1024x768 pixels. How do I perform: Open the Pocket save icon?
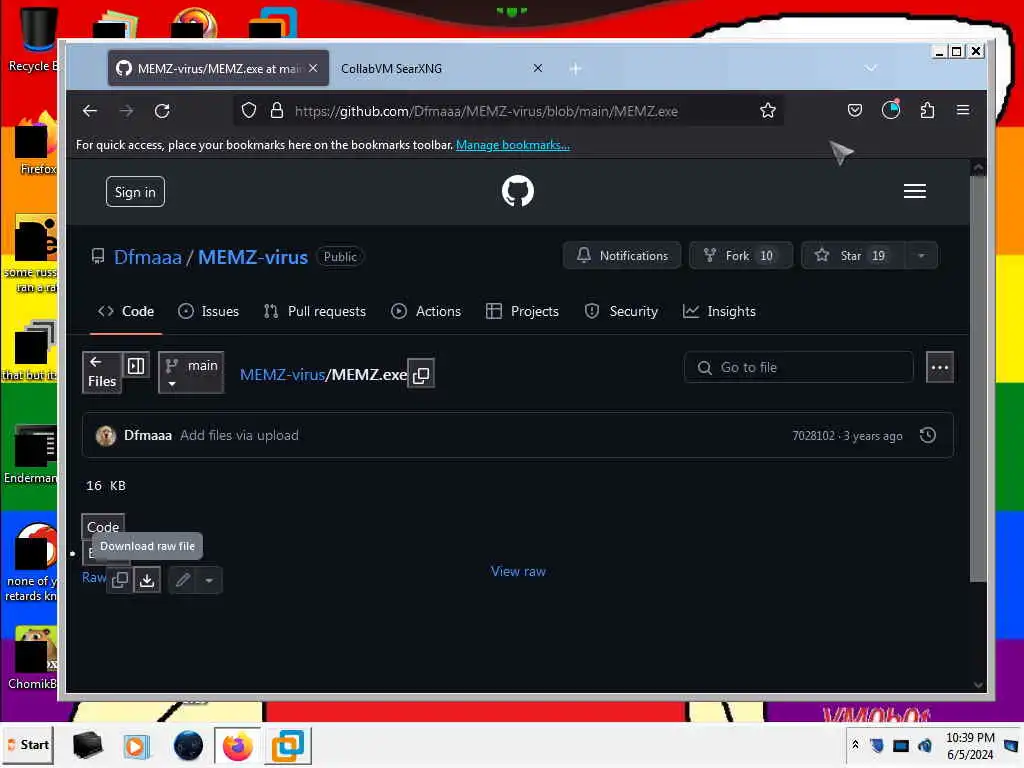[854, 110]
